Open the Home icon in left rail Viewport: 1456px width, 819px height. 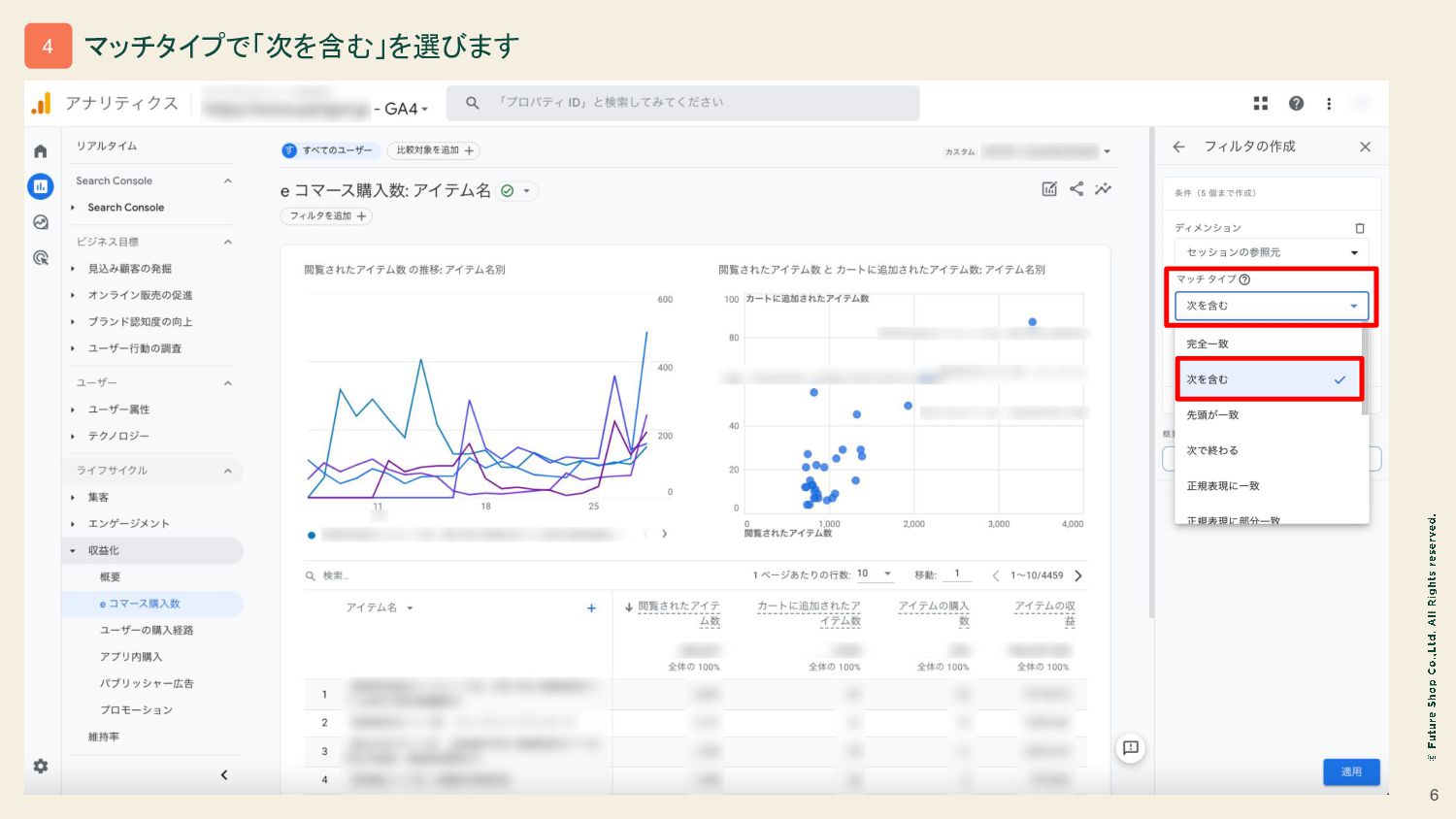click(x=40, y=151)
